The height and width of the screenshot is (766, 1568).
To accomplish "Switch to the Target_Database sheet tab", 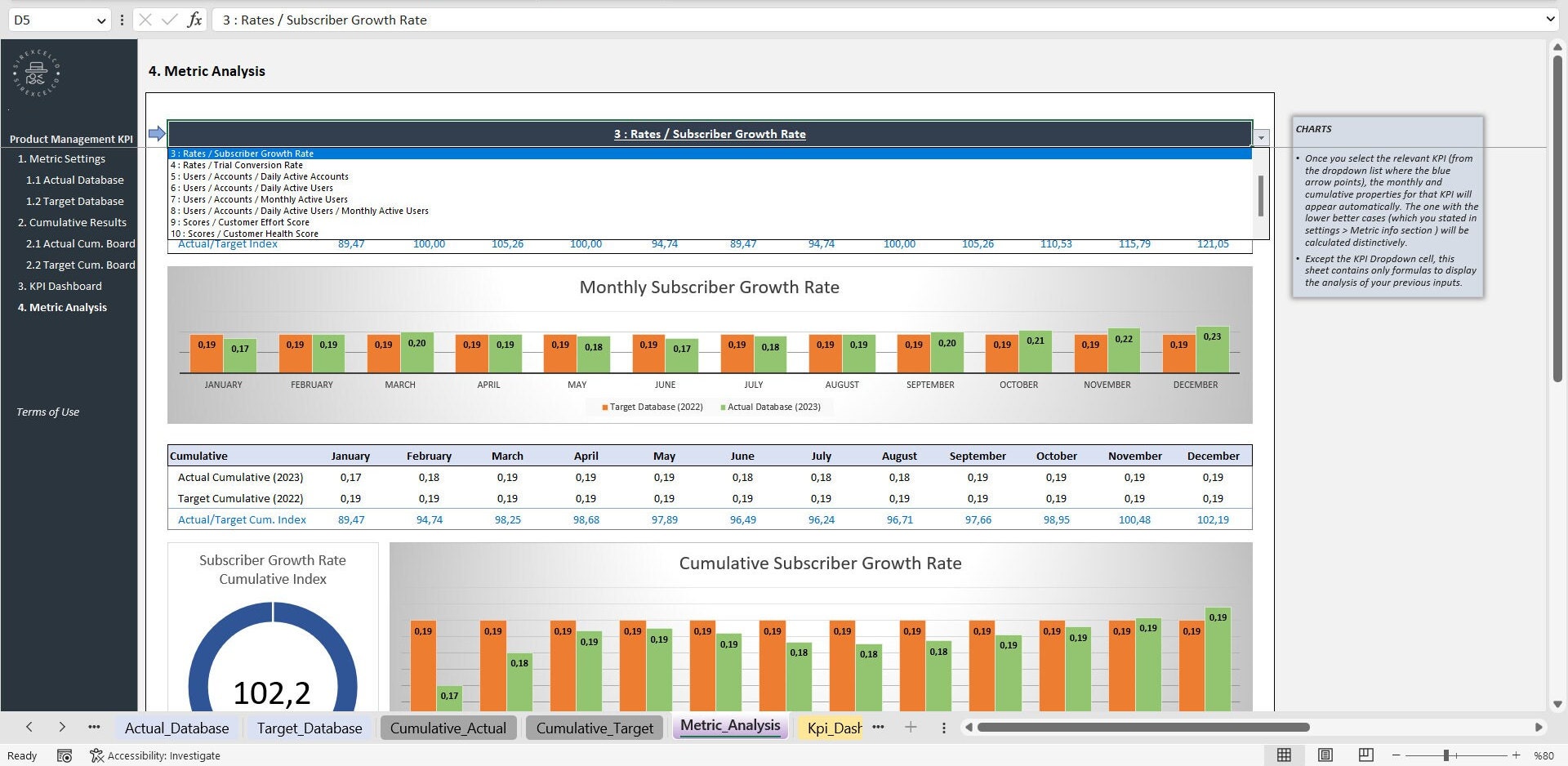I will [309, 728].
